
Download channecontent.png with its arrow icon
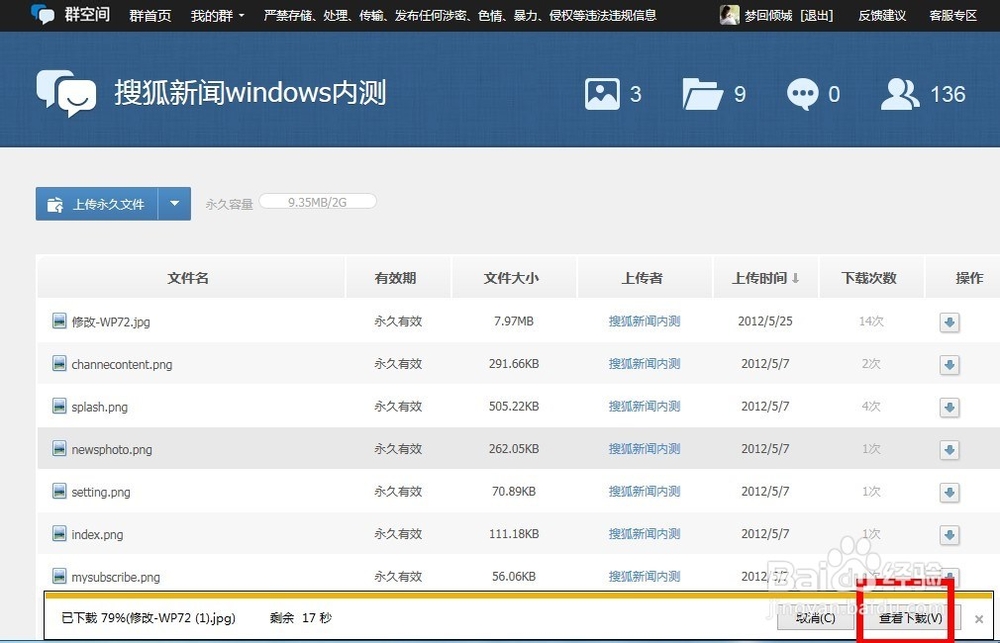tap(948, 364)
